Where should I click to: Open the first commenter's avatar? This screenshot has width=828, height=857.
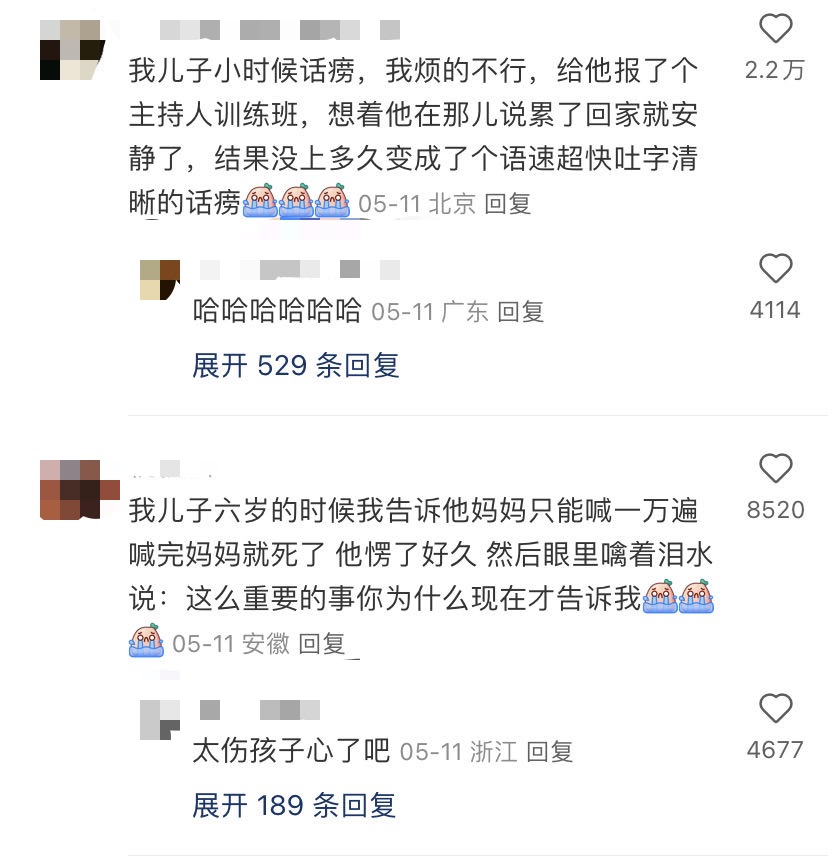click(72, 50)
